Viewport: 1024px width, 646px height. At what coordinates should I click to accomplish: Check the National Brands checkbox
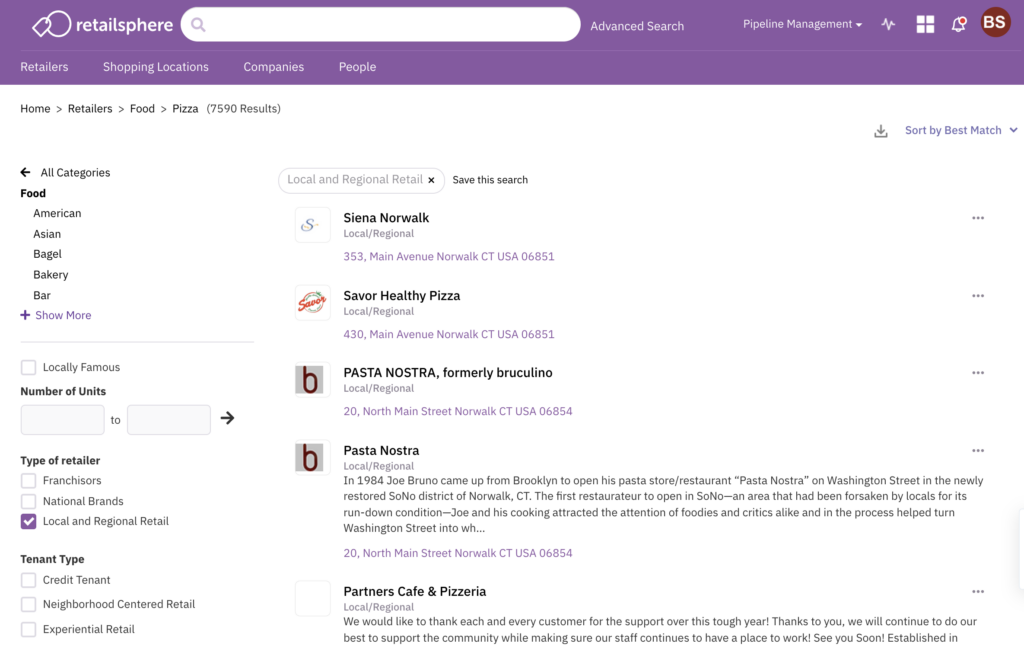28,502
